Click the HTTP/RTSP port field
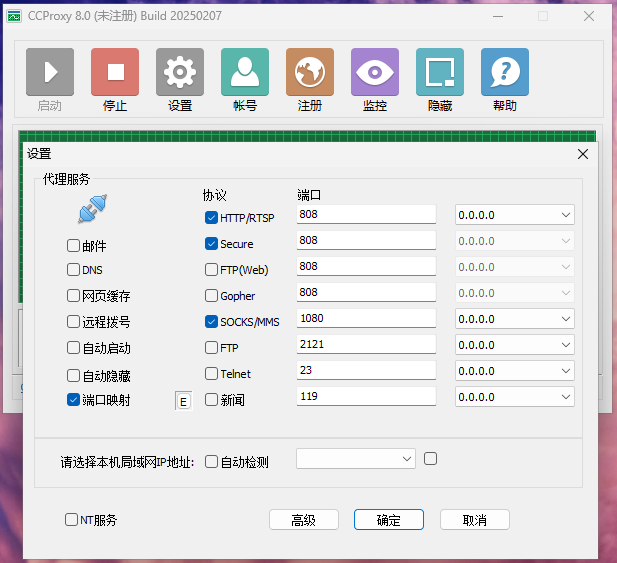This screenshot has width=617, height=563. click(x=366, y=214)
